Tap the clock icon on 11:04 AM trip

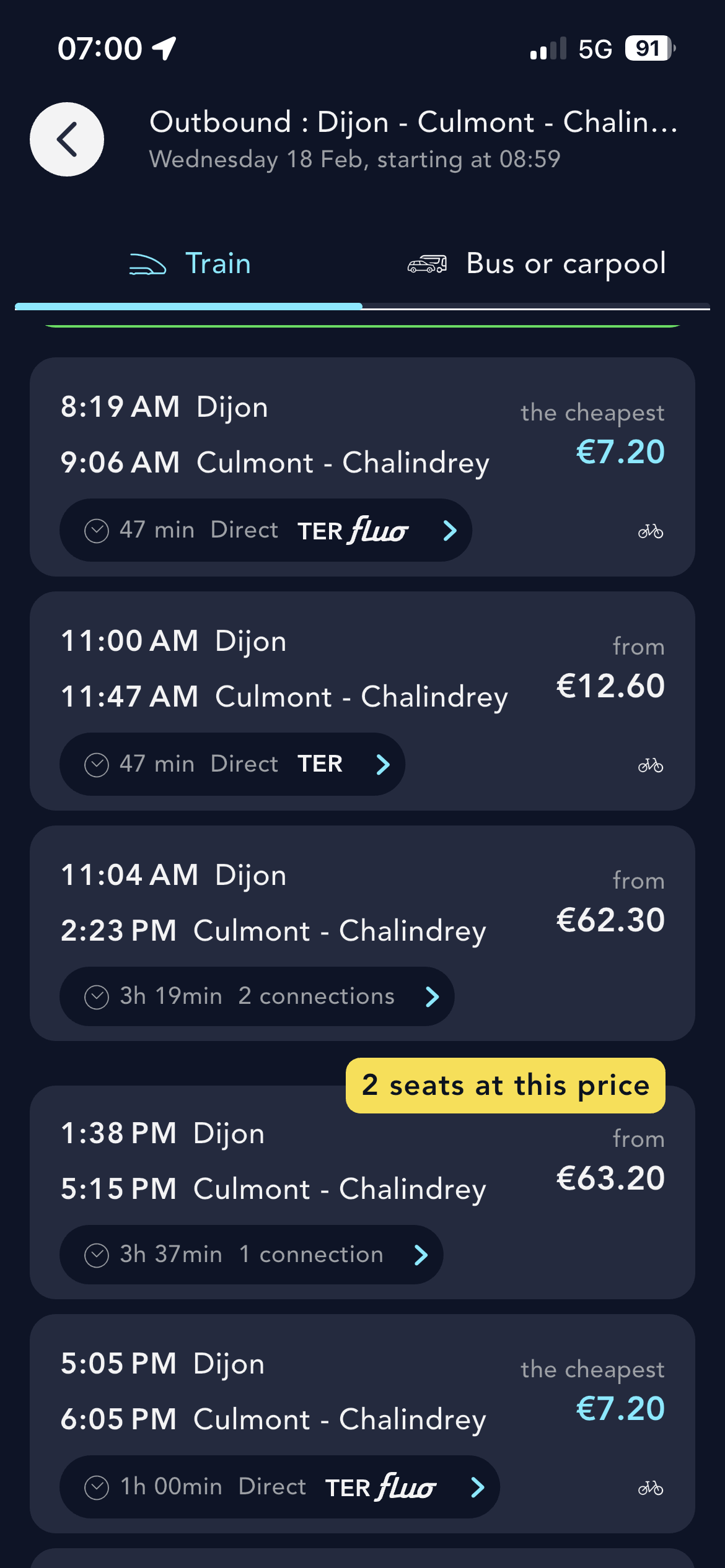tap(97, 997)
